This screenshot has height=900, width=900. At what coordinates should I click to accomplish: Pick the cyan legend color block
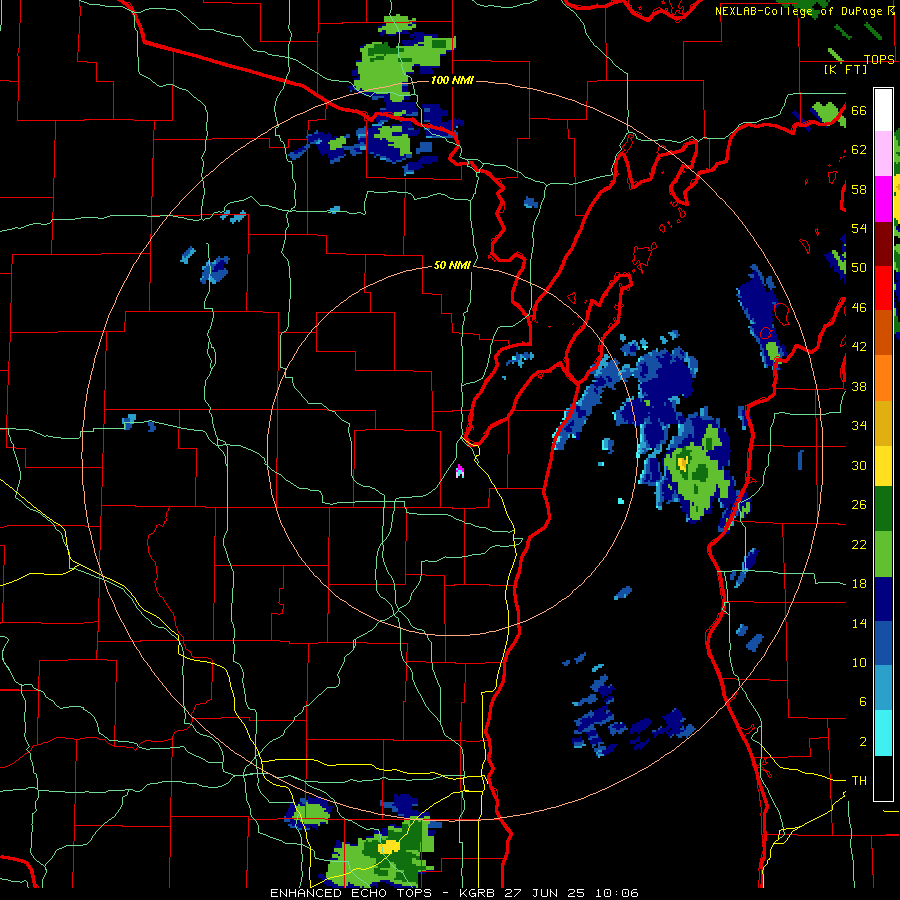[883, 733]
